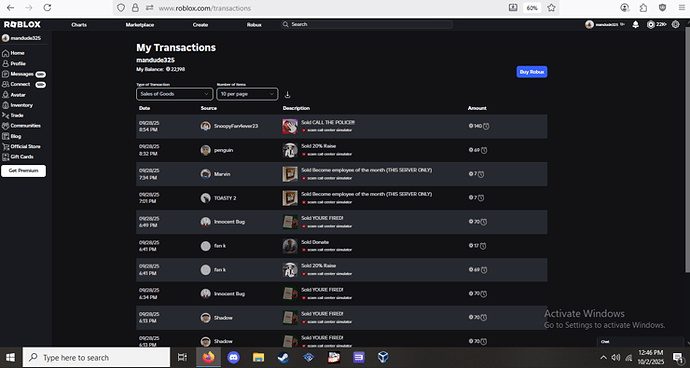690x368 pixels.
Task: Open the mandude325 sidebar profile link
Action: 21,38
